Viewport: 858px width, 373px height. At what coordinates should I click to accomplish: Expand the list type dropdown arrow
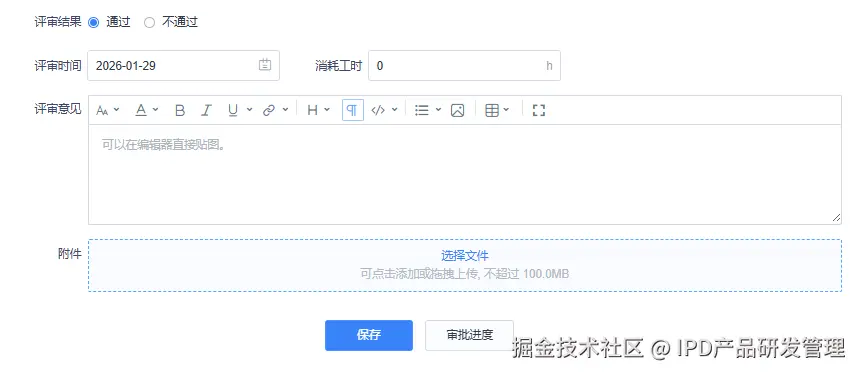coord(438,110)
